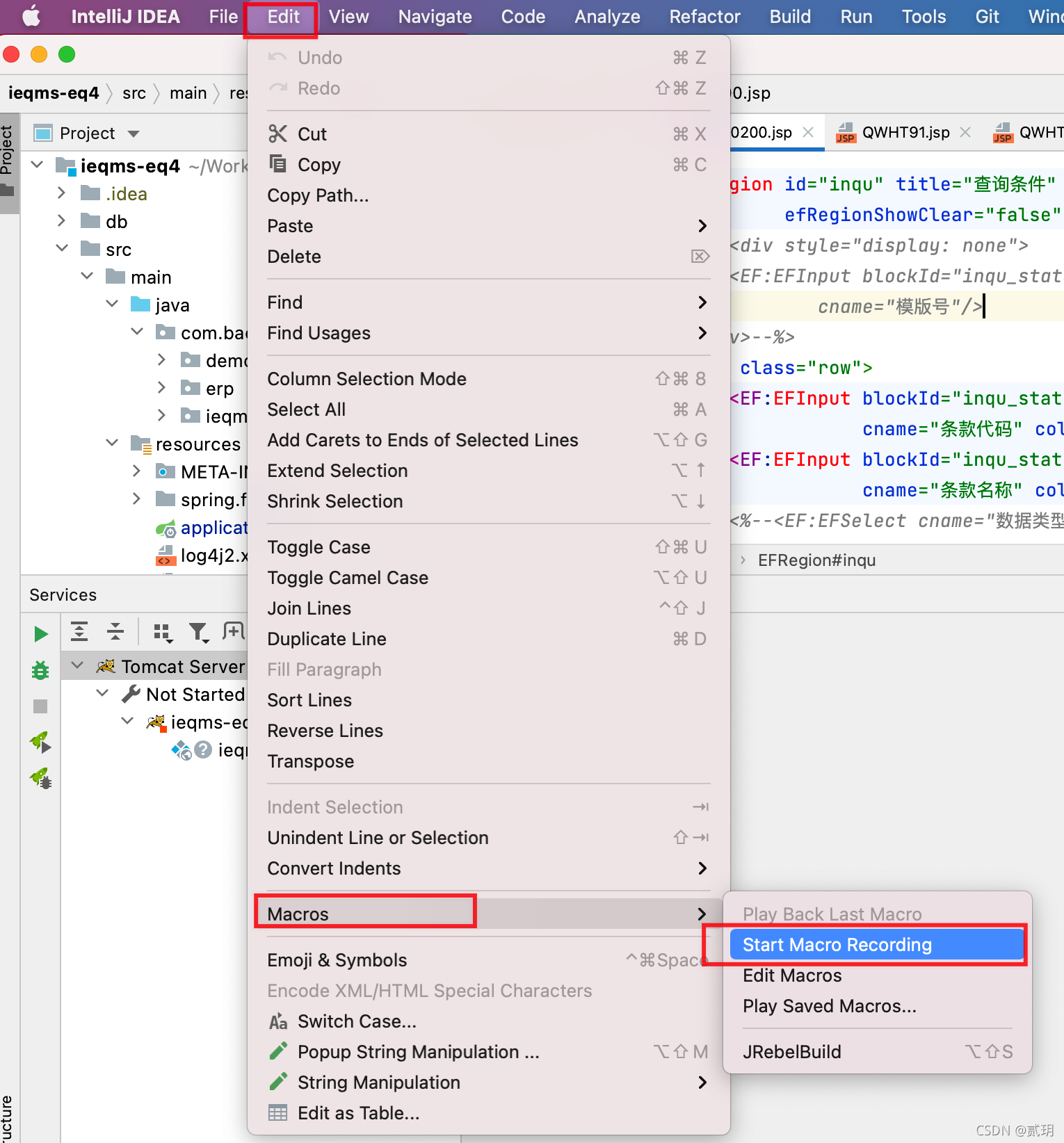Click the Services panel title

pyautogui.click(x=63, y=595)
